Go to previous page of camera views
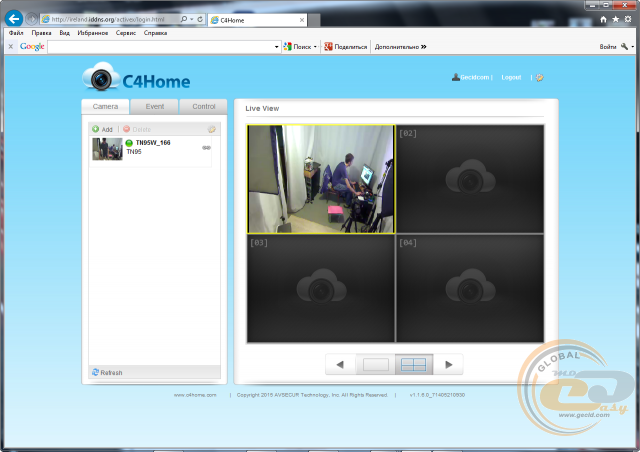 [340, 364]
